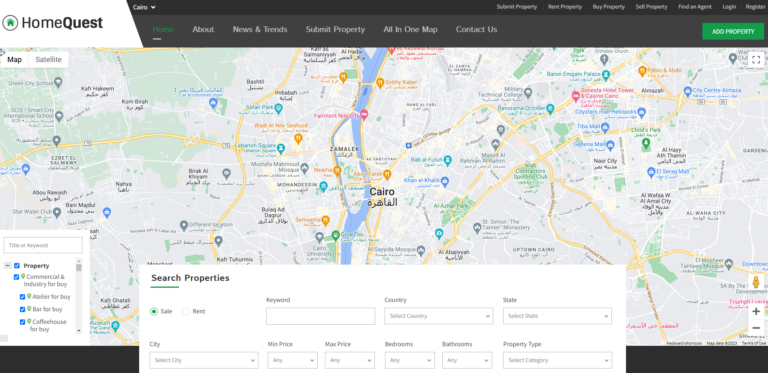Screen dimensions: 768x373
Task: Click the Login link
Action: [x=729, y=7]
